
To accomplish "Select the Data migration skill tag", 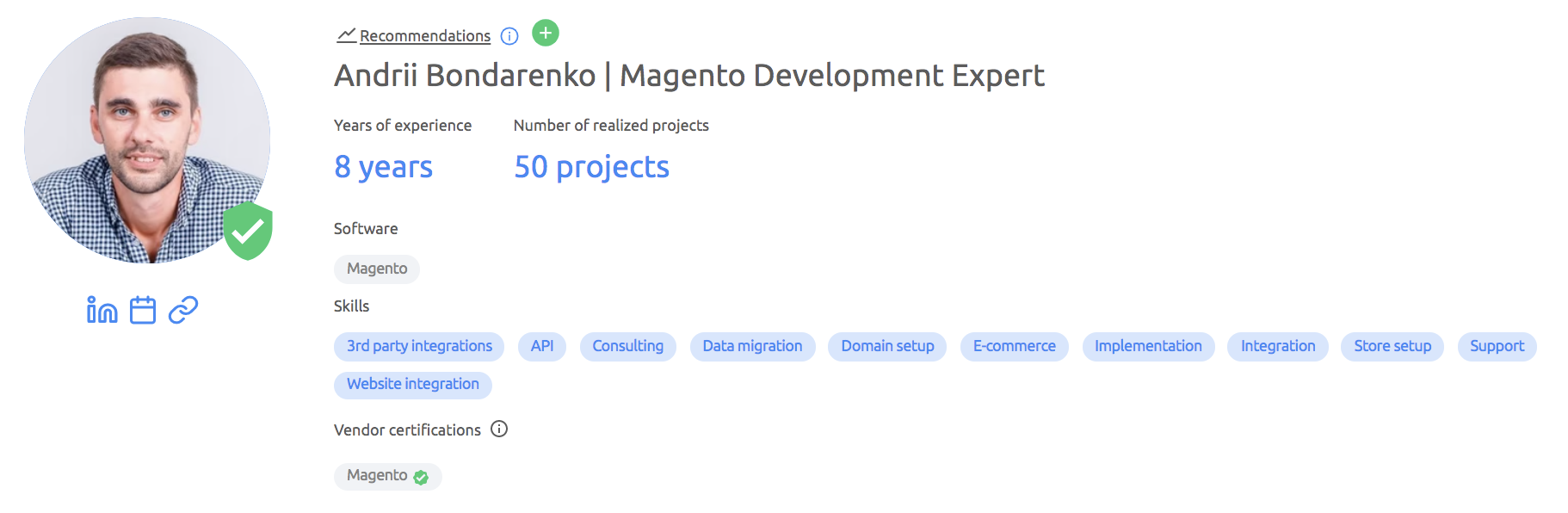I will (x=752, y=346).
